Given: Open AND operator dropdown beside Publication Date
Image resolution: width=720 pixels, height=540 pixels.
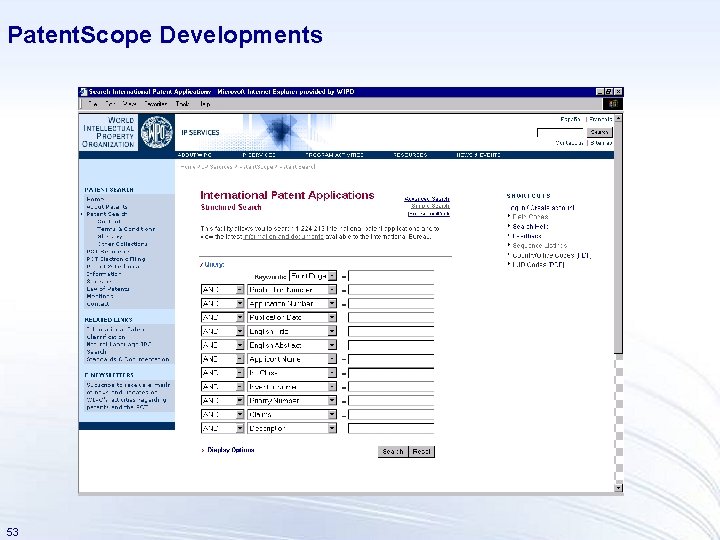Looking at the screenshot, I should (223, 317).
